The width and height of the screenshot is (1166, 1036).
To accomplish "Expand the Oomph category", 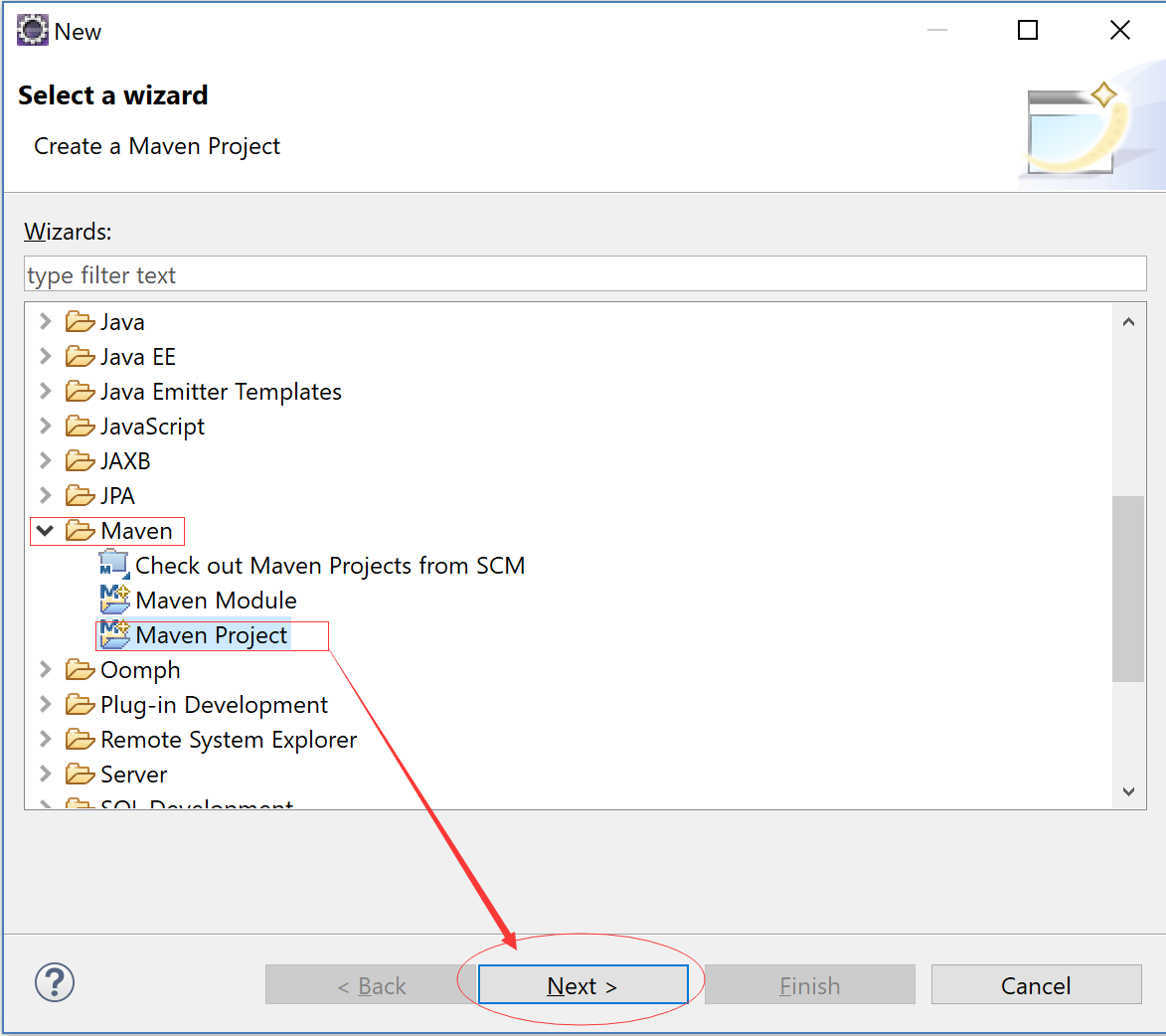I will click(46, 669).
